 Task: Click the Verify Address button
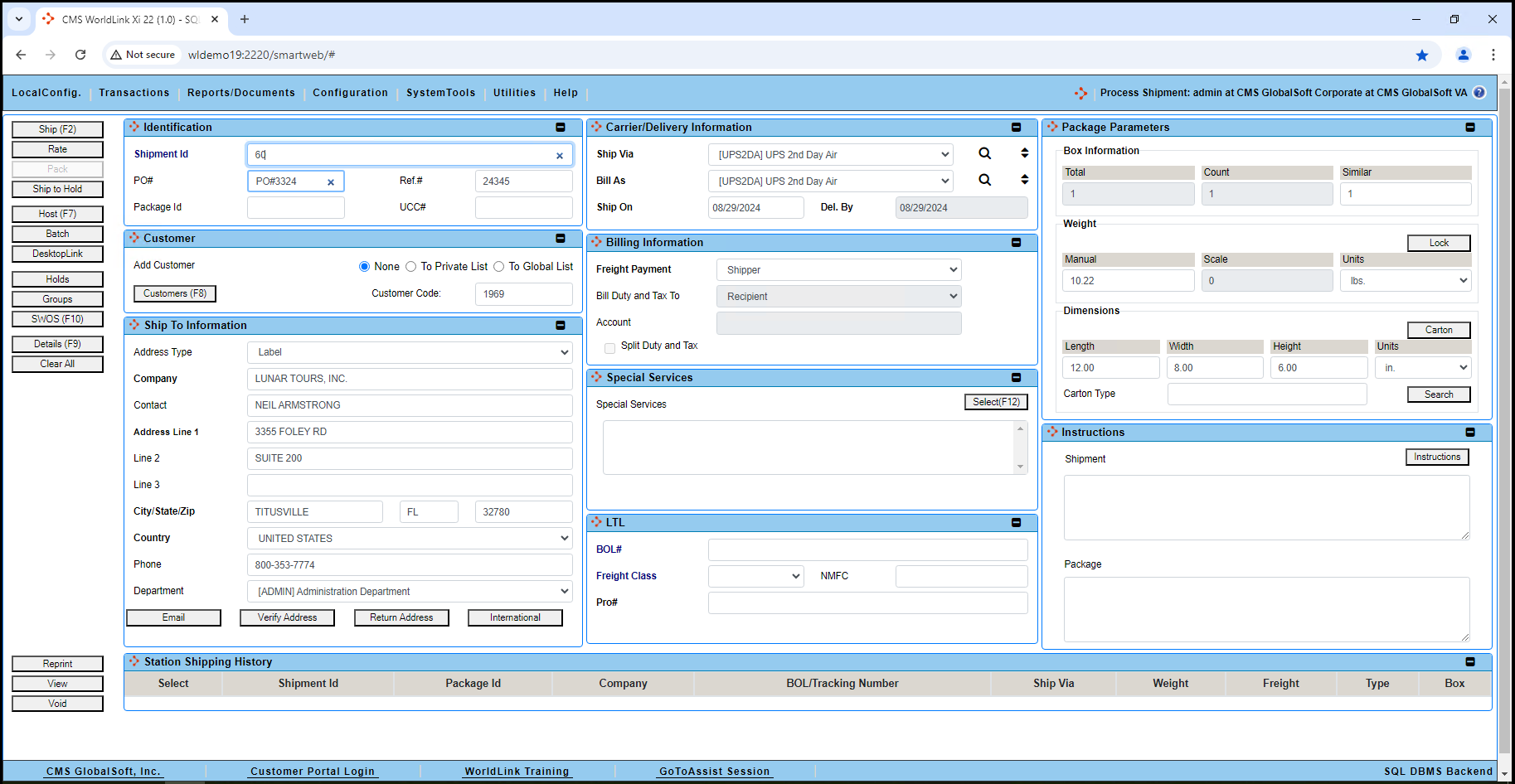pos(287,617)
